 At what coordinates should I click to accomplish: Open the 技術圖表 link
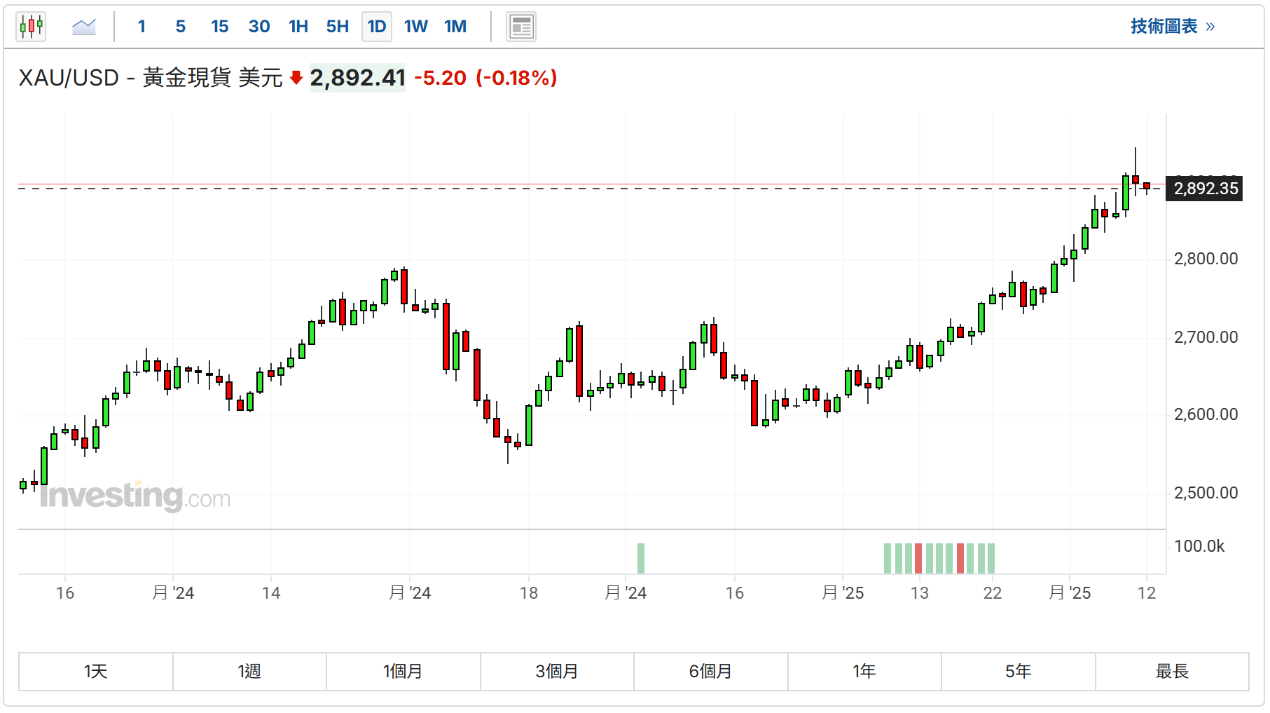pyautogui.click(x=1173, y=26)
